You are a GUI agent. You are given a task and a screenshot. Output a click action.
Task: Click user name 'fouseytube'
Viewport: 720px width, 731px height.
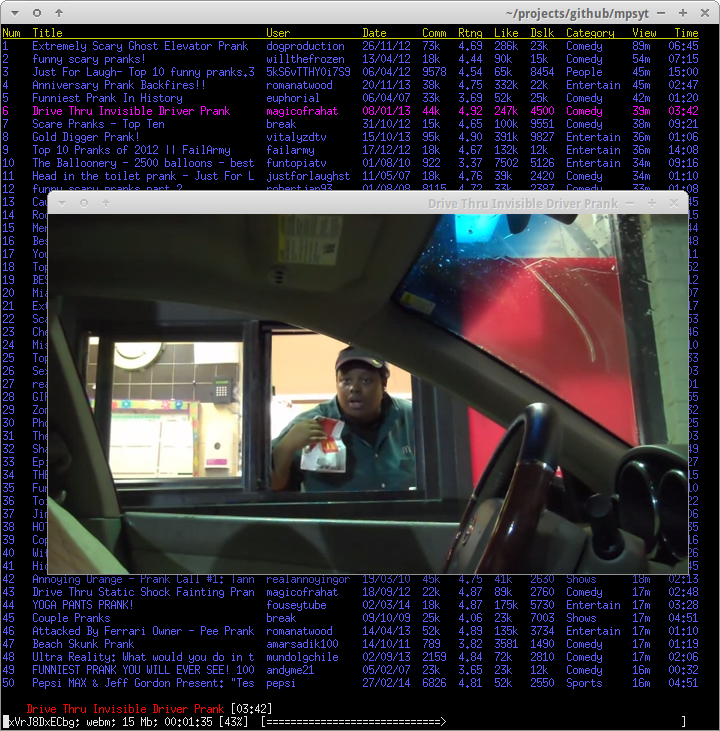296,606
